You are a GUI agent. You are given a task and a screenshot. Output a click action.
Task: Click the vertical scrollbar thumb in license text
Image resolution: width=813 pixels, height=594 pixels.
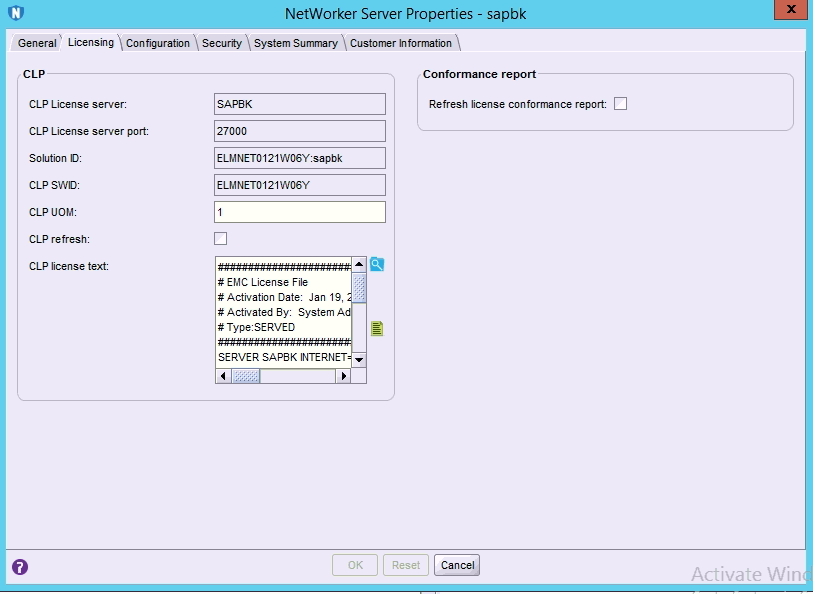click(x=359, y=288)
